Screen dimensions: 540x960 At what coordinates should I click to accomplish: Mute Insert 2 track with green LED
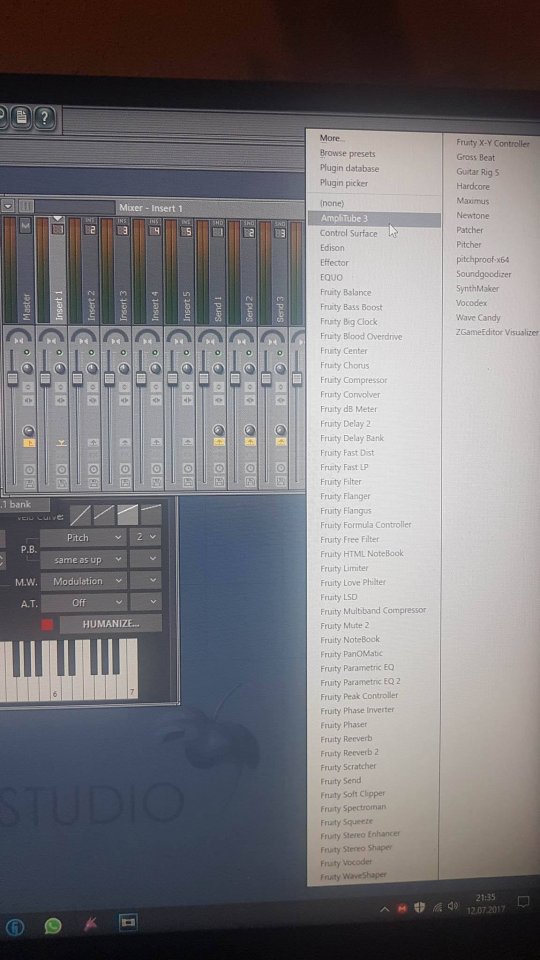pos(91,353)
